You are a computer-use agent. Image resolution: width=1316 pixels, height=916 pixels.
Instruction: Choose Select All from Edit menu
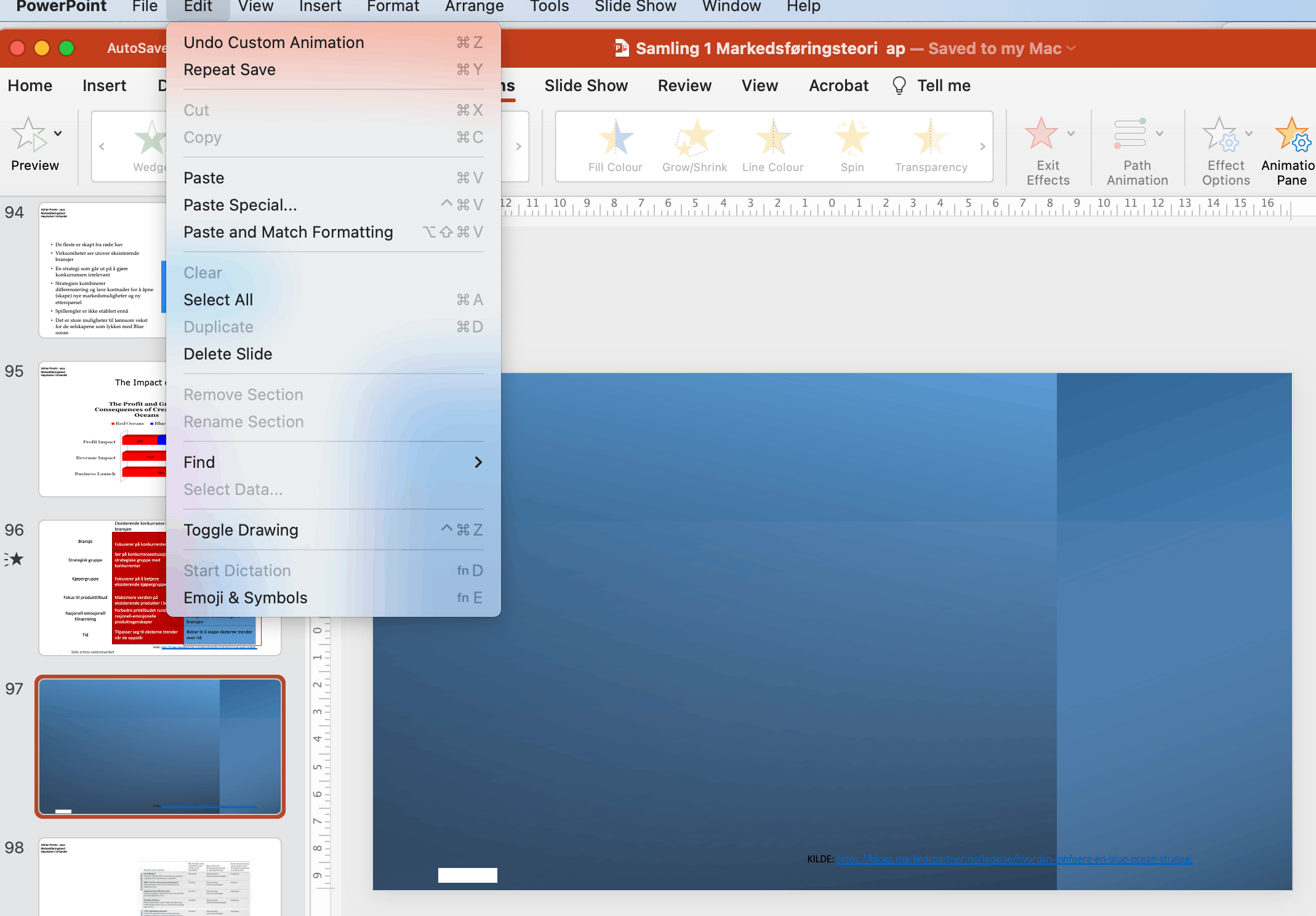pos(333,300)
